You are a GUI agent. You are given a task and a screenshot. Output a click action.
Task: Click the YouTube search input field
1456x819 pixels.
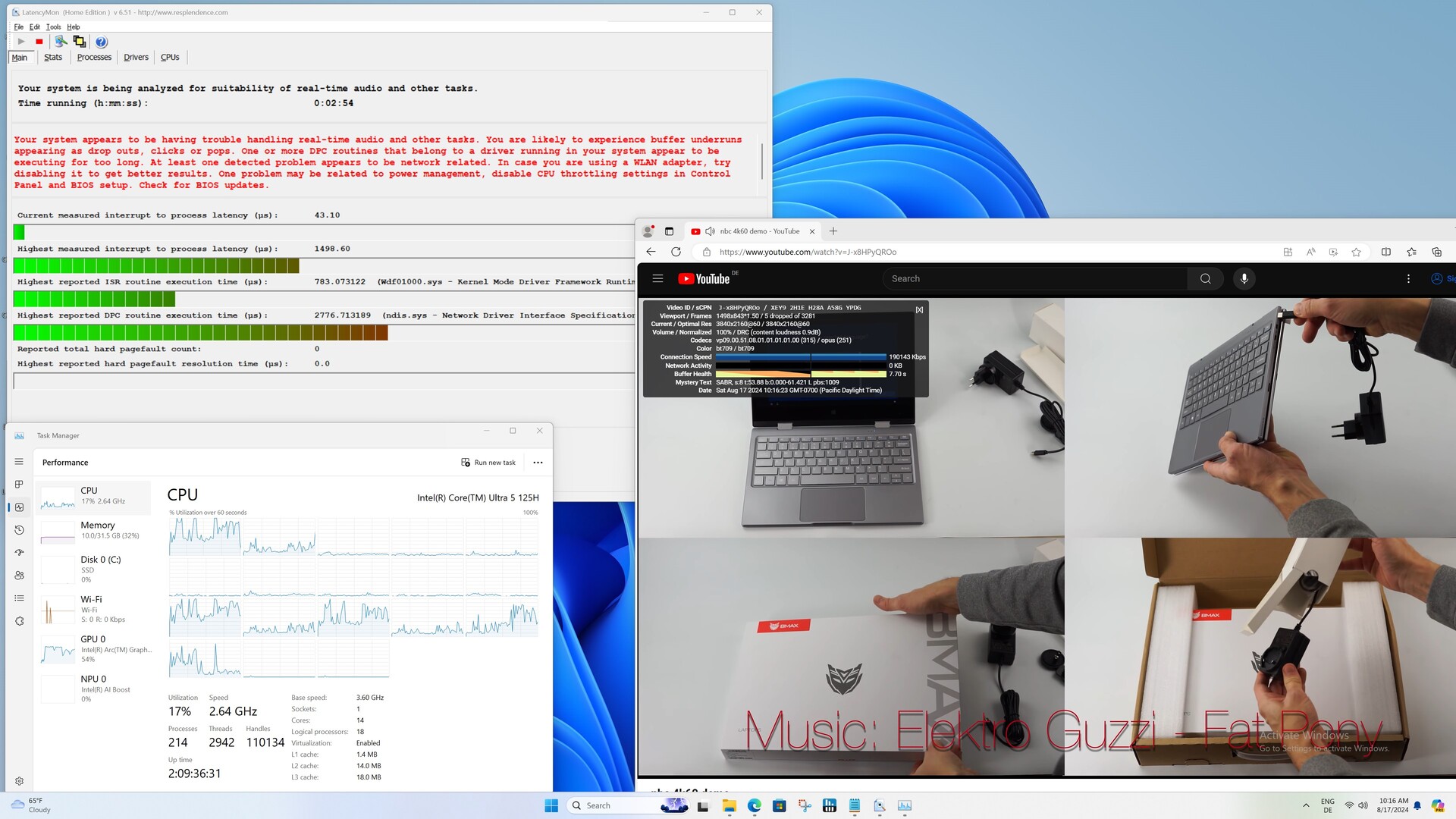coord(1035,278)
